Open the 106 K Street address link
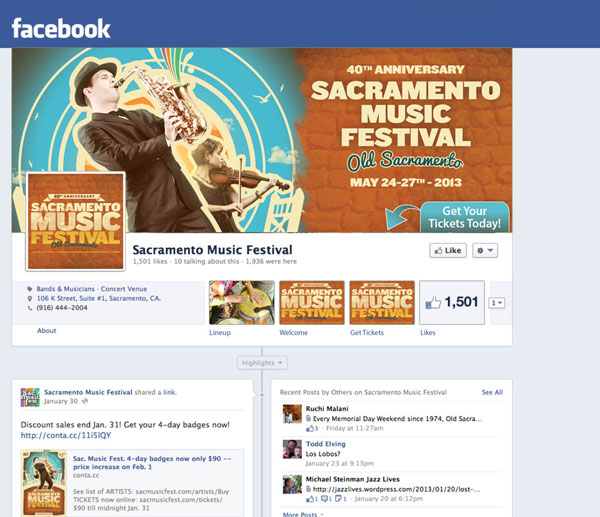This screenshot has height=517, width=600. coord(99,298)
